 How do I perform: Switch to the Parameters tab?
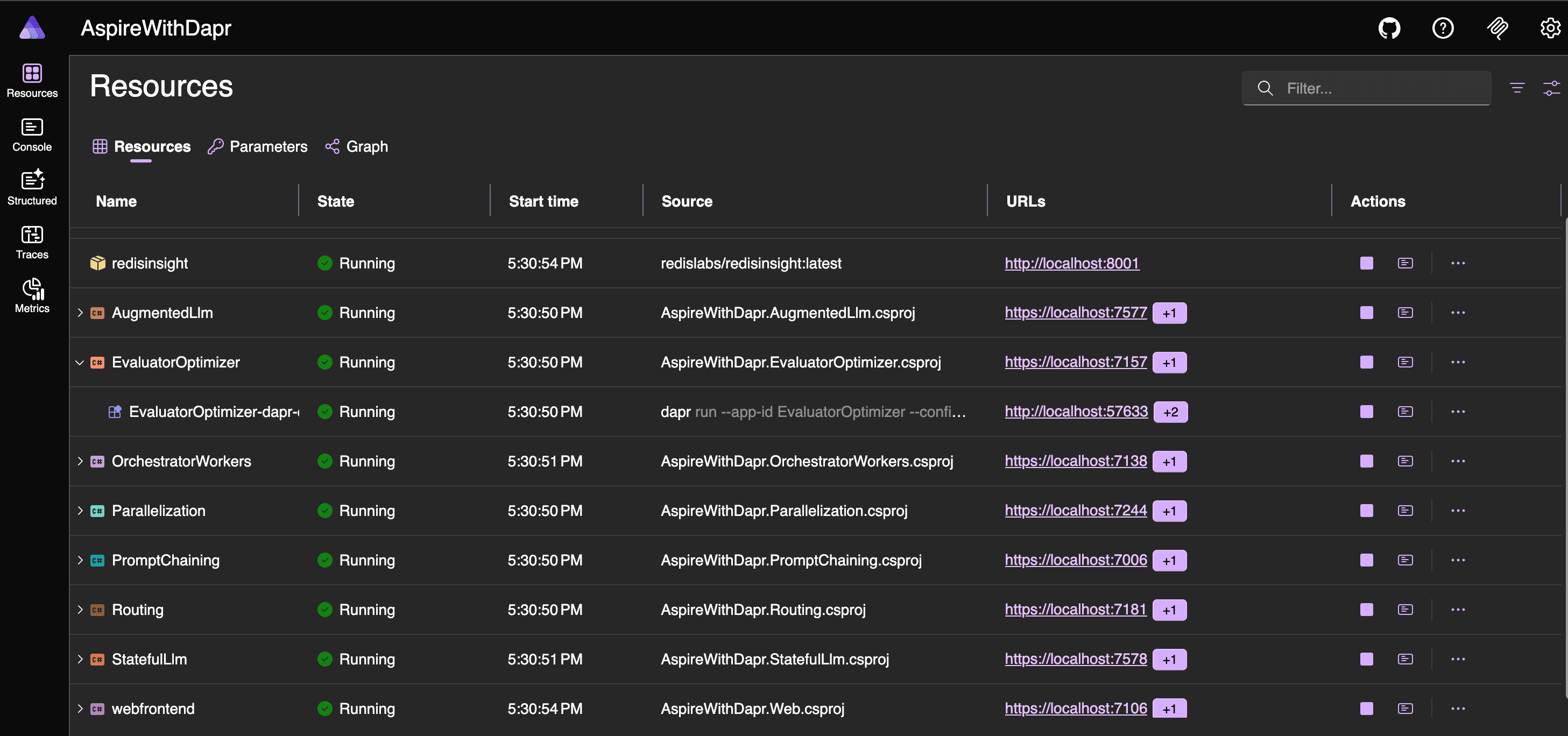258,147
